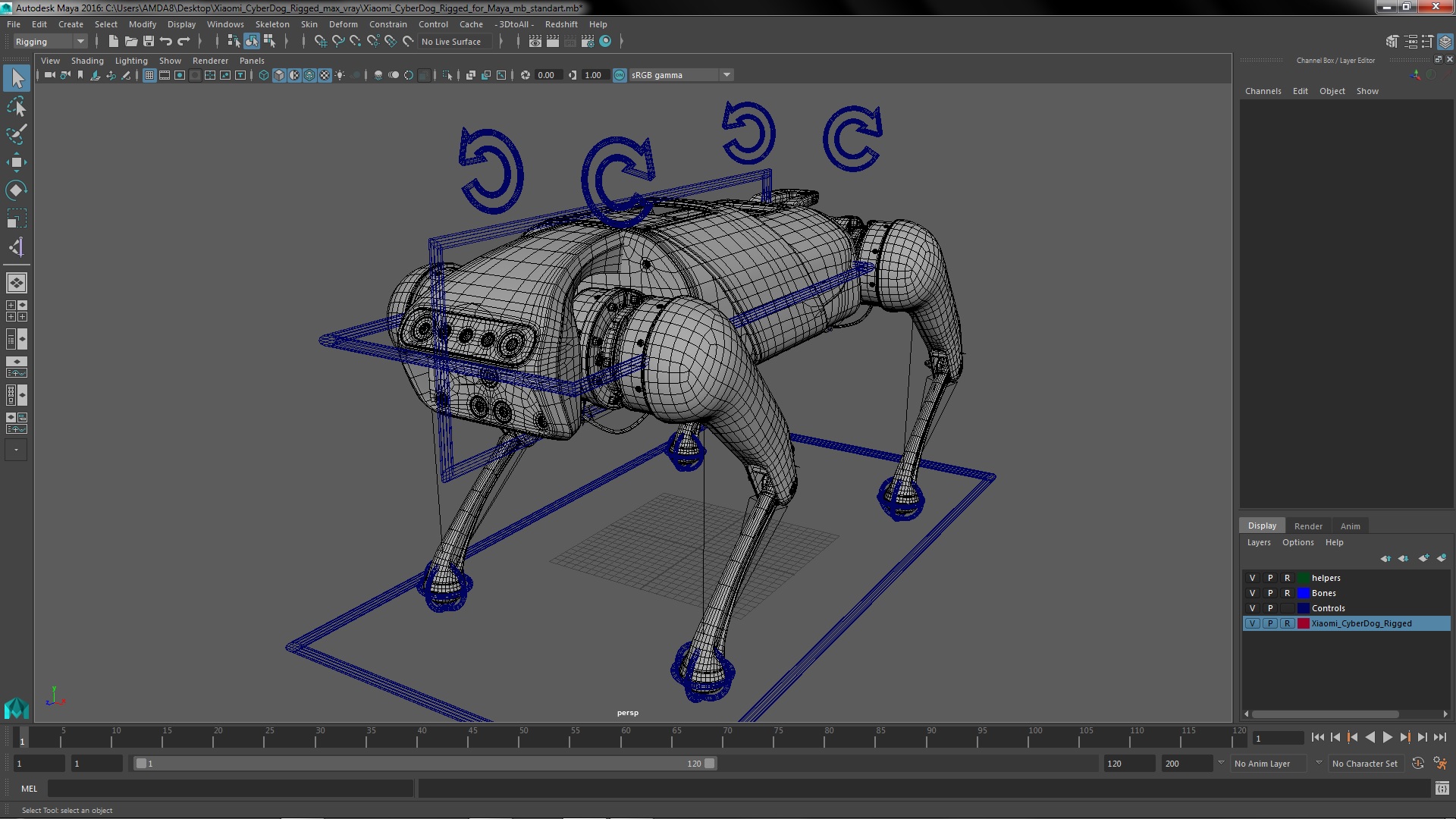1456x819 pixels.
Task: Click the play backwards button
Action: tap(1370, 738)
